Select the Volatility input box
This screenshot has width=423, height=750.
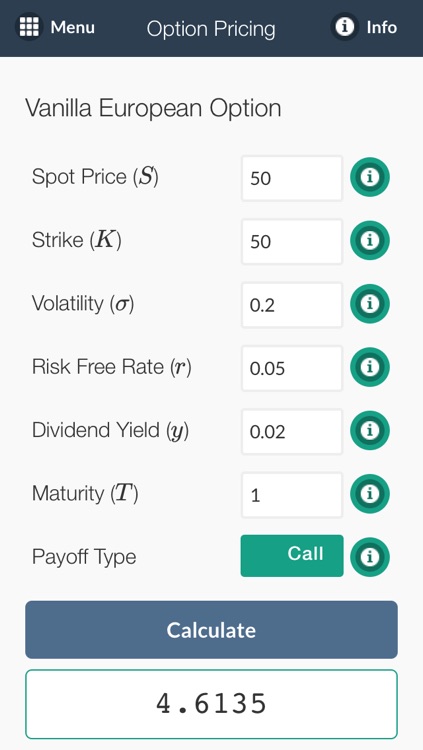click(292, 305)
